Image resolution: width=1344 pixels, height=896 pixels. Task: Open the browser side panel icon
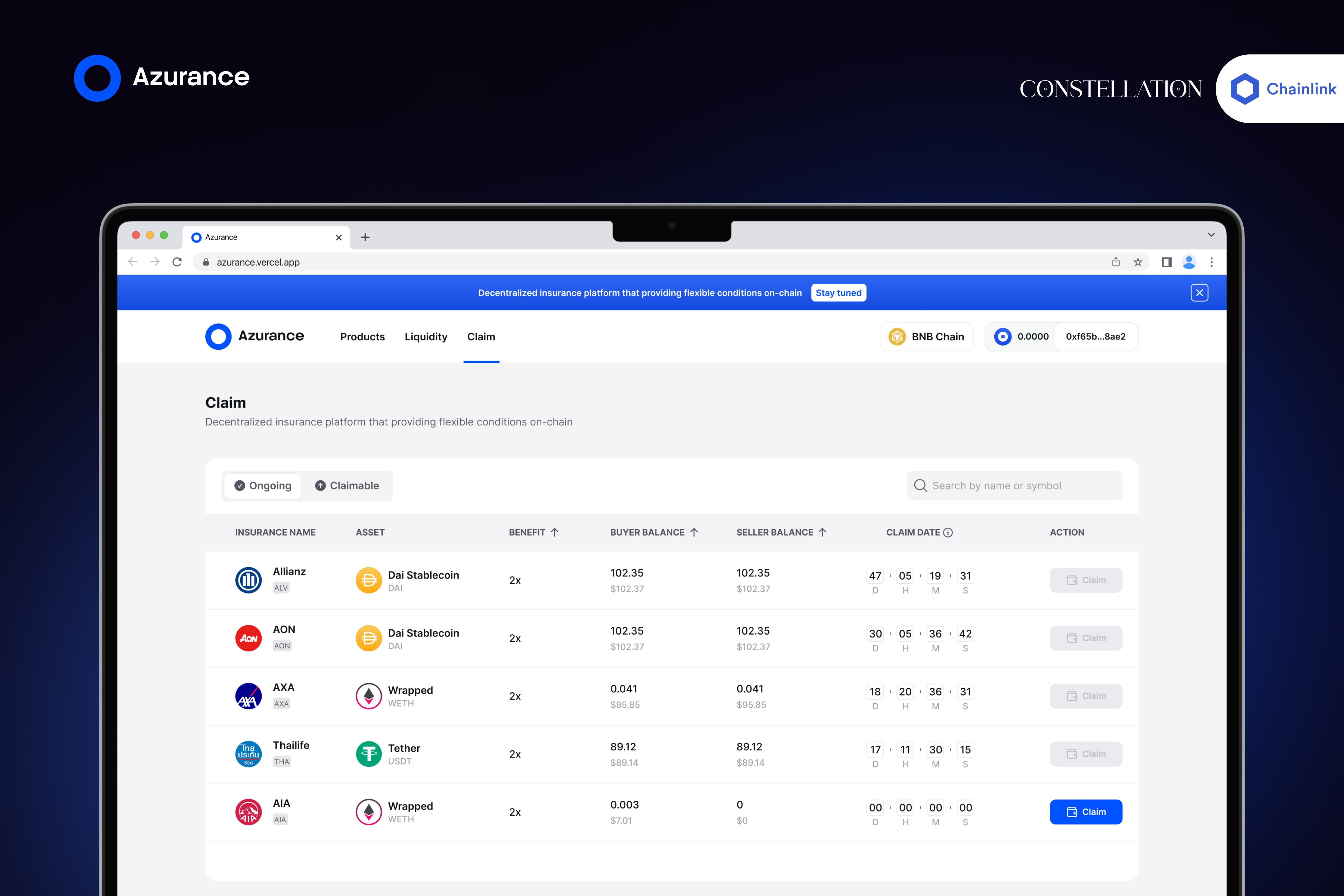pyautogui.click(x=1166, y=262)
